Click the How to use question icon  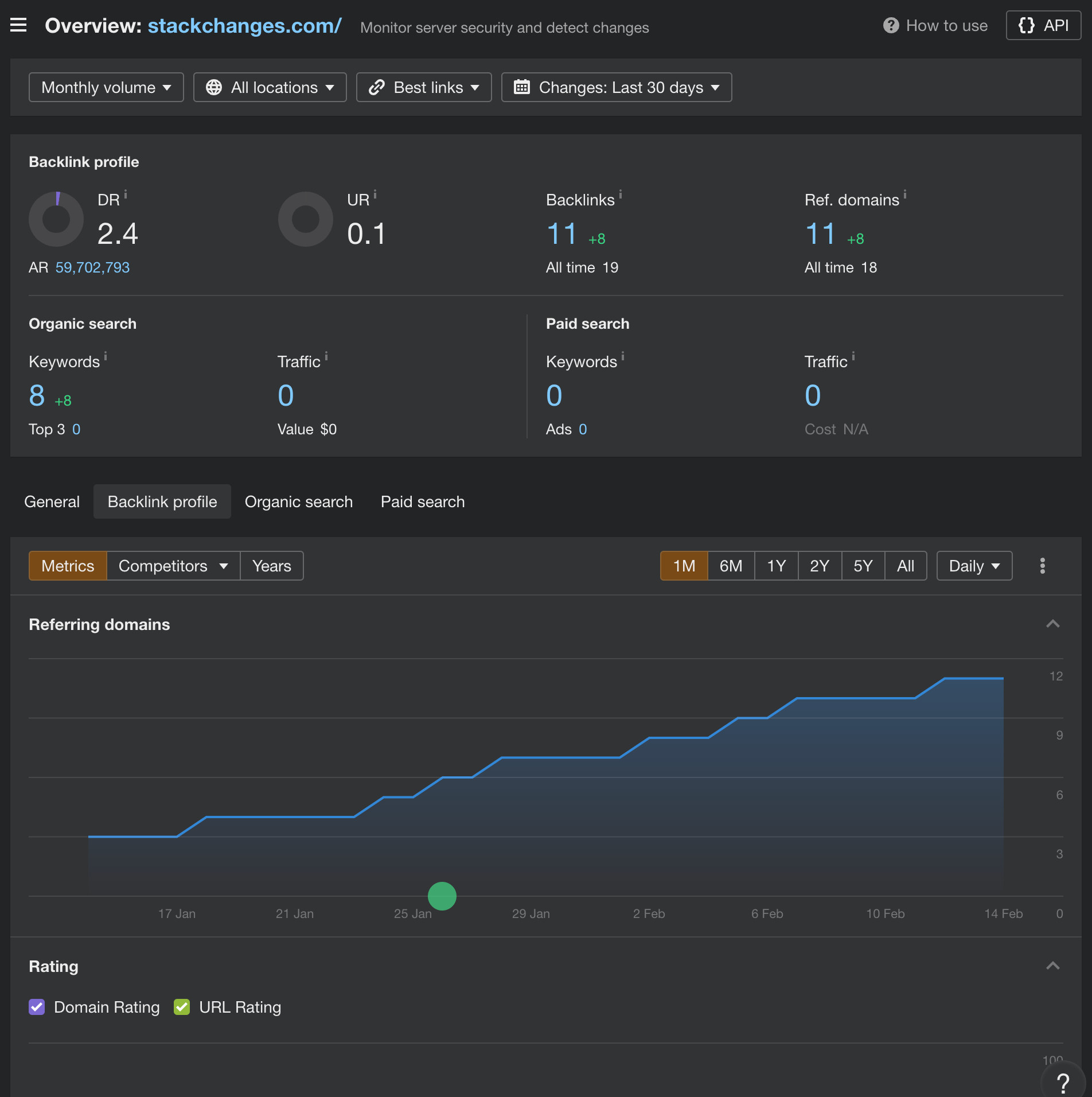pyautogui.click(x=891, y=25)
